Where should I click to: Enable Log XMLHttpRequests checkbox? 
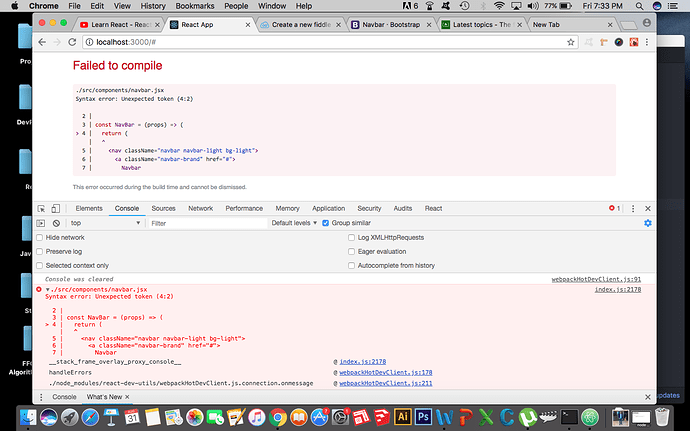click(x=351, y=238)
